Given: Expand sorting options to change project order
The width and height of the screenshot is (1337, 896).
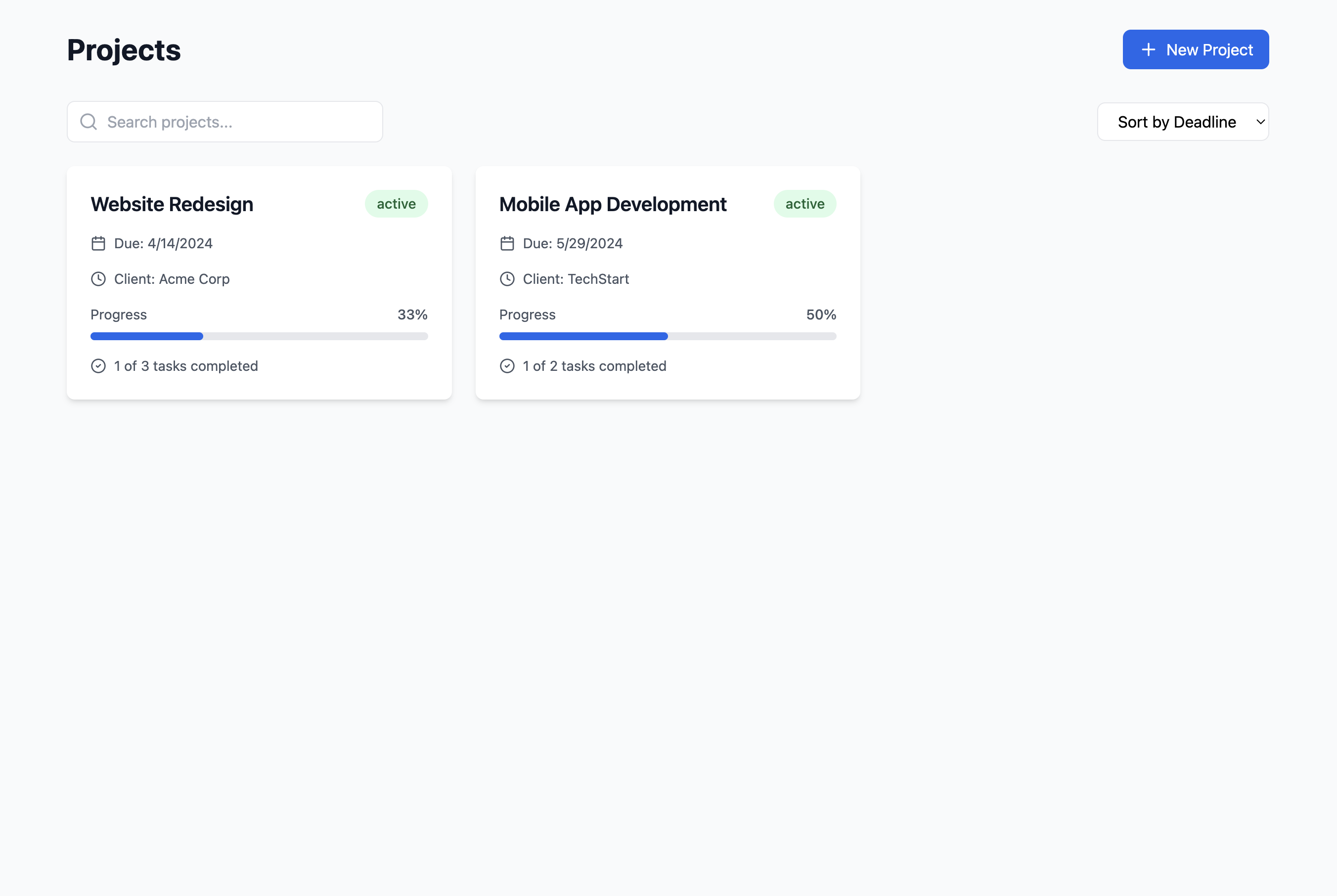Looking at the screenshot, I should (1183, 121).
